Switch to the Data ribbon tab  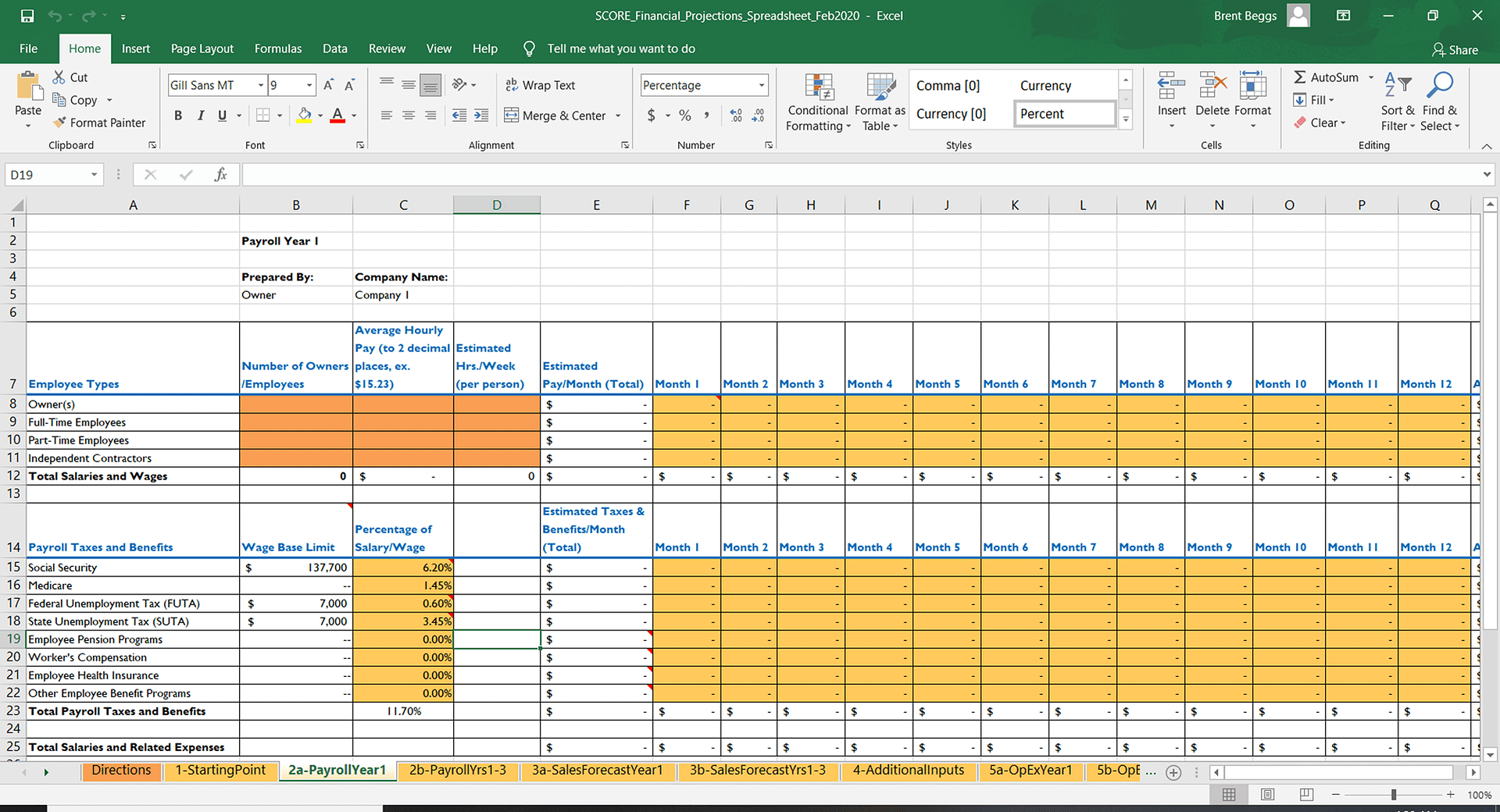(335, 48)
